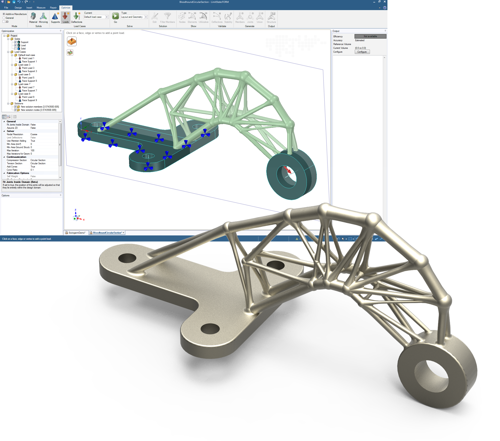Select the Additive Manufacture mode radio button
Image resolution: width=500 pixels, height=441 pixels.
pos(3,14)
